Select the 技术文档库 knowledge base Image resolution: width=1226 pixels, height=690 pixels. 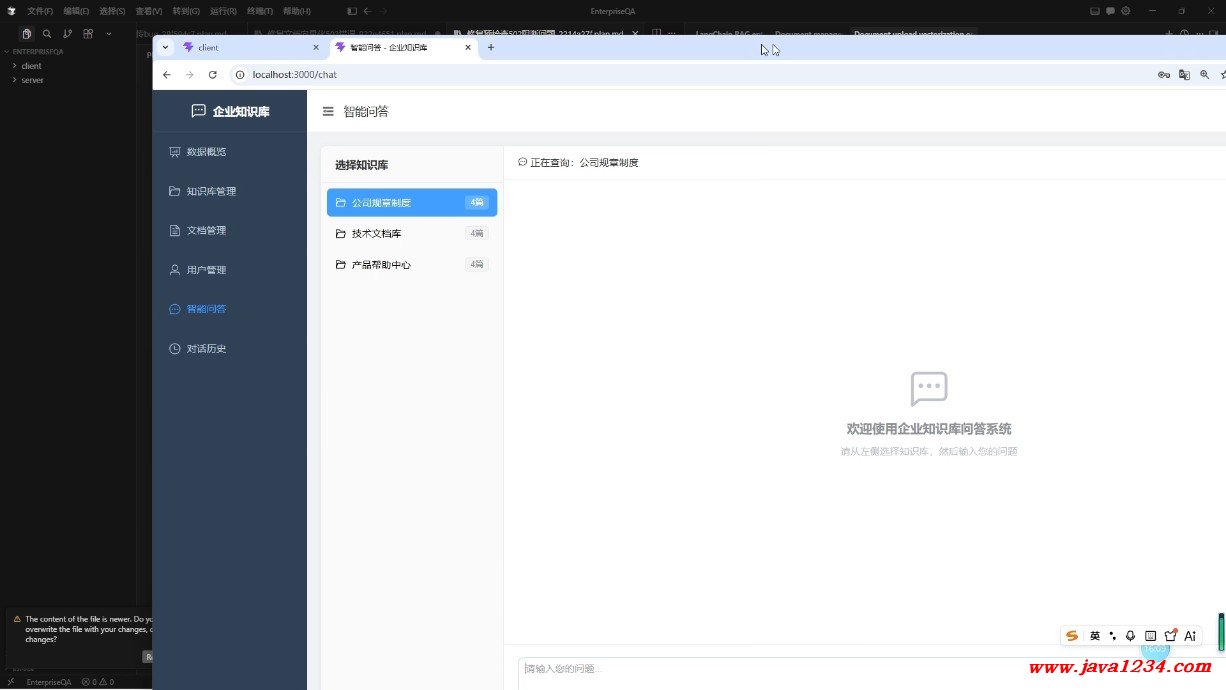pyautogui.click(x=376, y=234)
